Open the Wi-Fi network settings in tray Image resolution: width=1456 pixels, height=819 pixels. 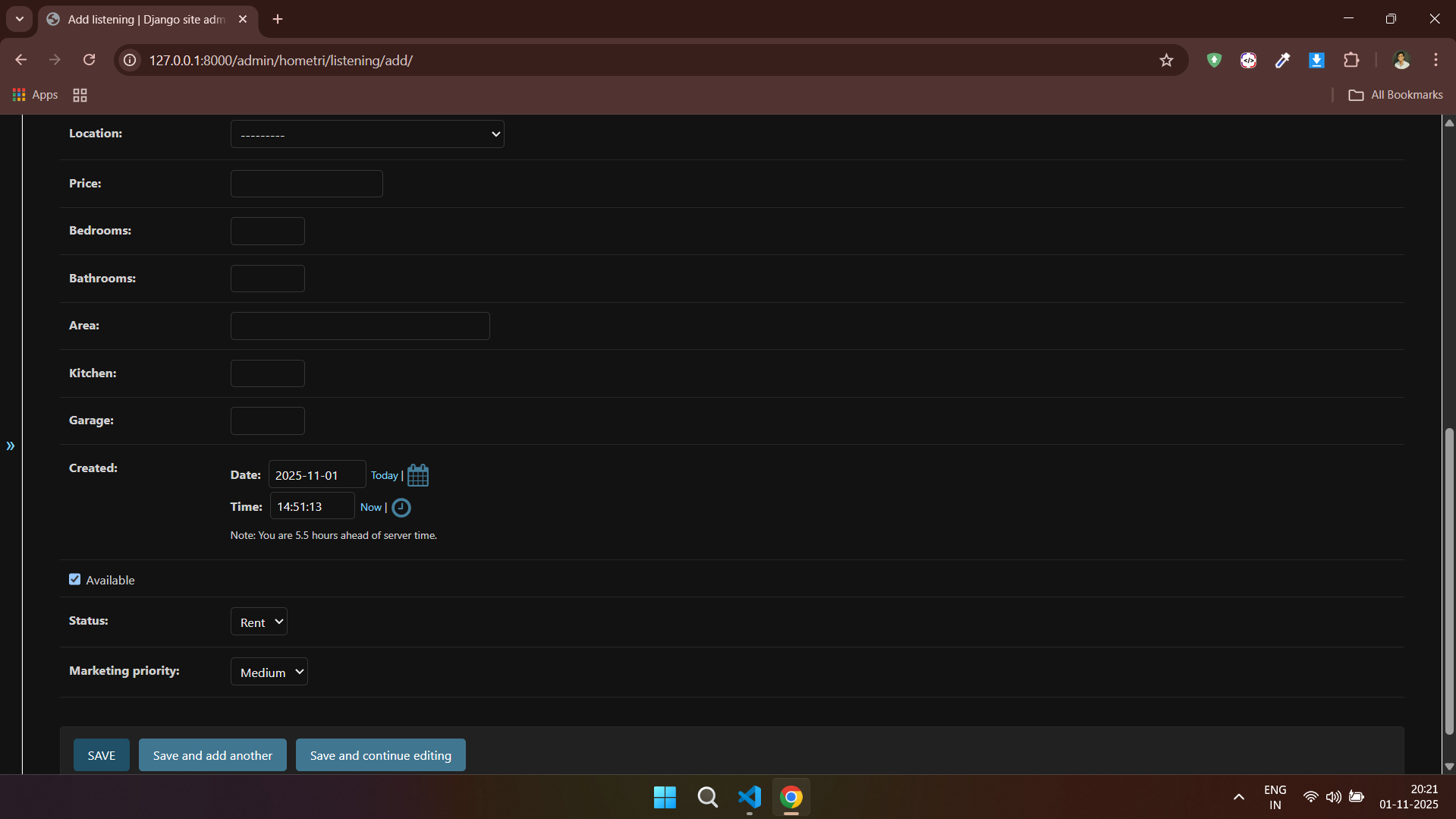[x=1310, y=797]
